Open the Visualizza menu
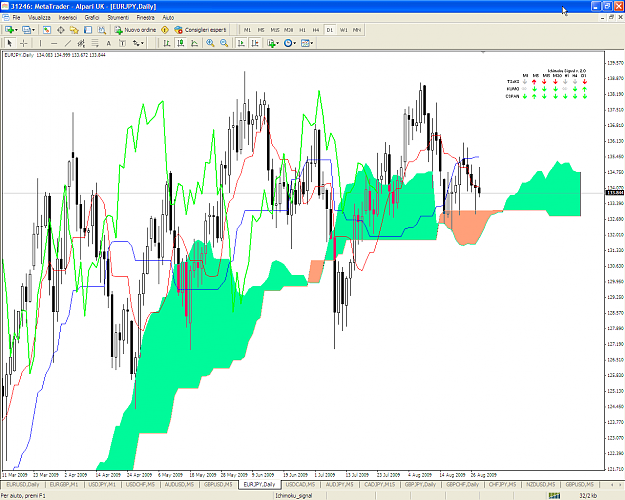Screen dimensions: 625x500 [39, 18]
